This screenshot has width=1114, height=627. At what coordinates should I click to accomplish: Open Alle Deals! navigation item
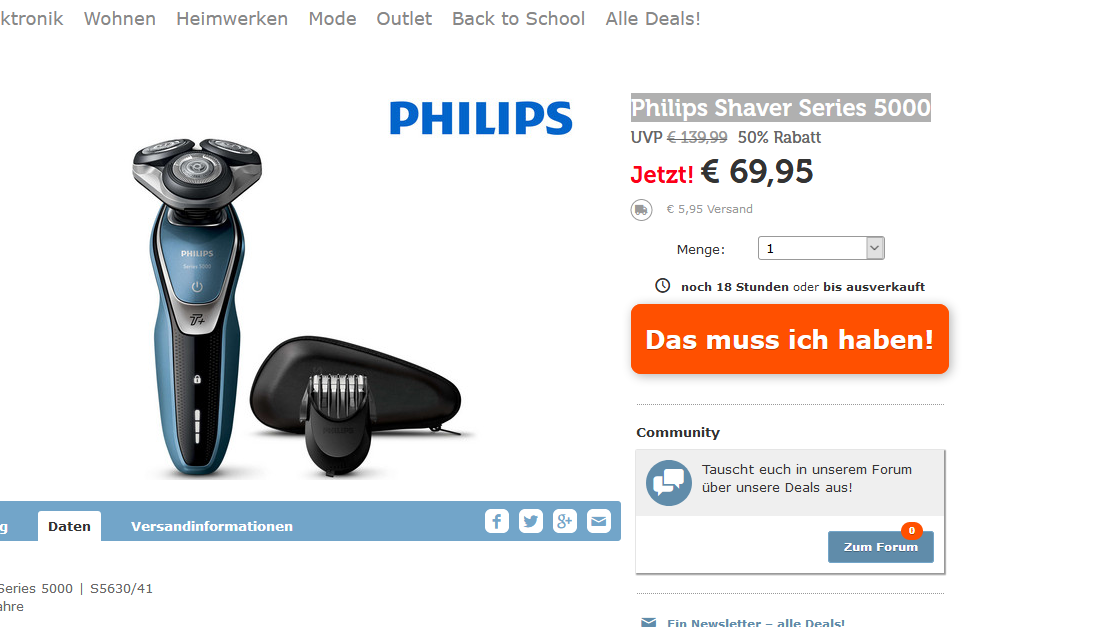[652, 18]
